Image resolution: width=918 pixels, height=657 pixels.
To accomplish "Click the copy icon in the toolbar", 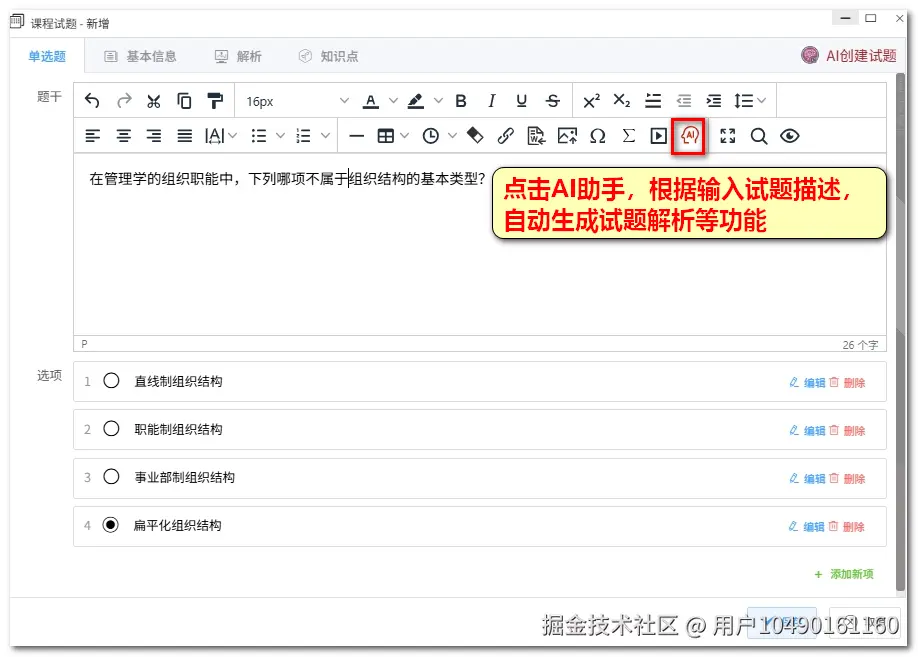I will coord(184,101).
